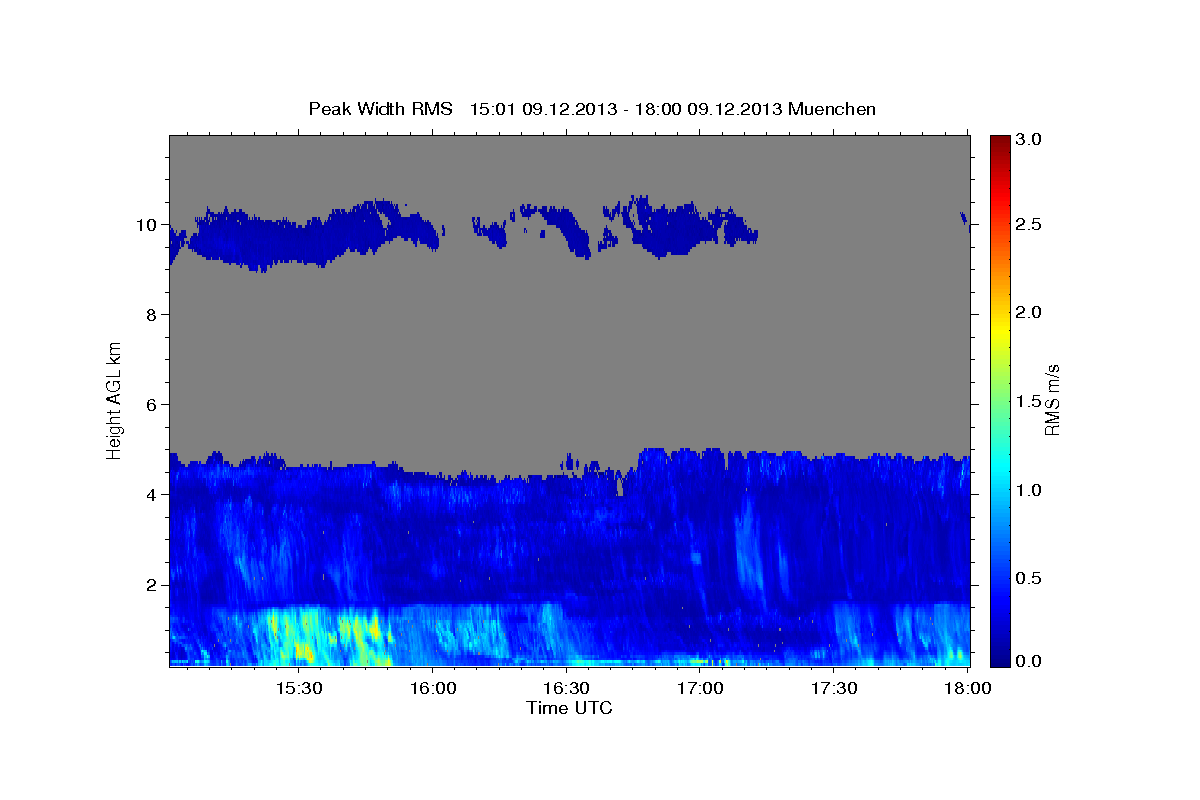Pick the dark blue bottom of colorbar
Screen dimensions: 1200x800
point(999,657)
